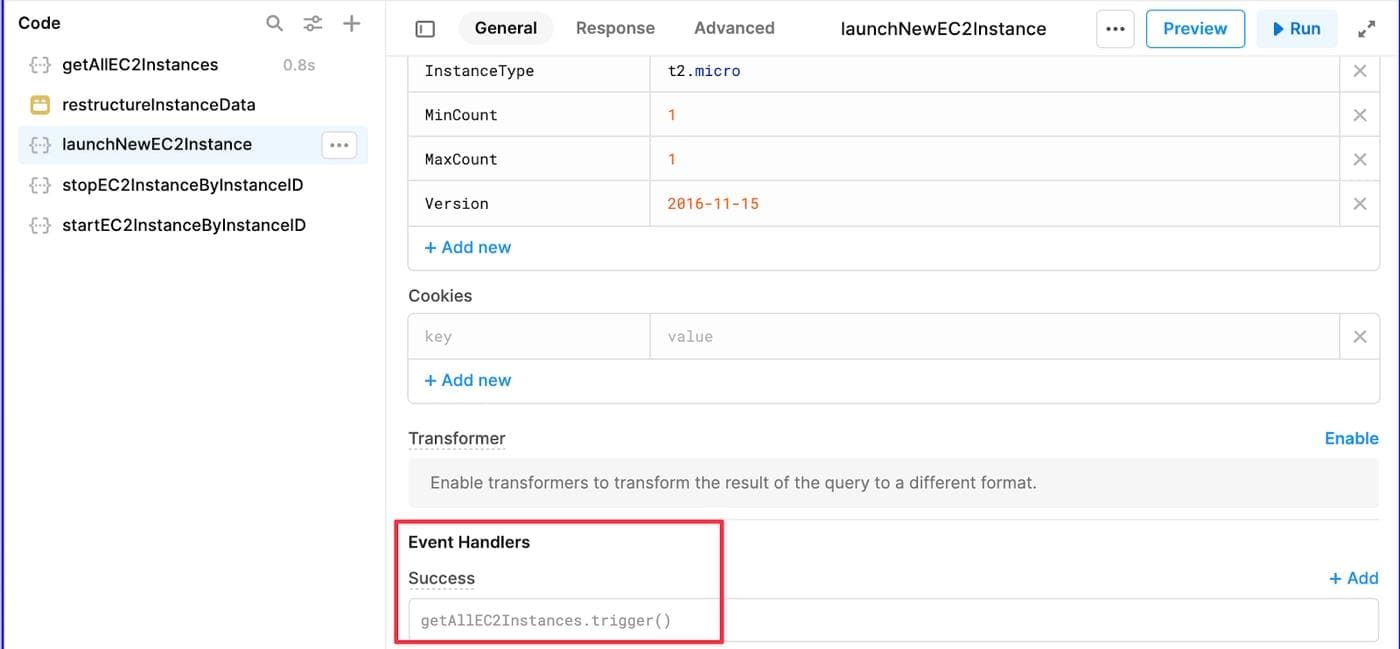This screenshot has width=1400, height=649.
Task: Open the three-dot menu next to Preview
Action: [1115, 29]
